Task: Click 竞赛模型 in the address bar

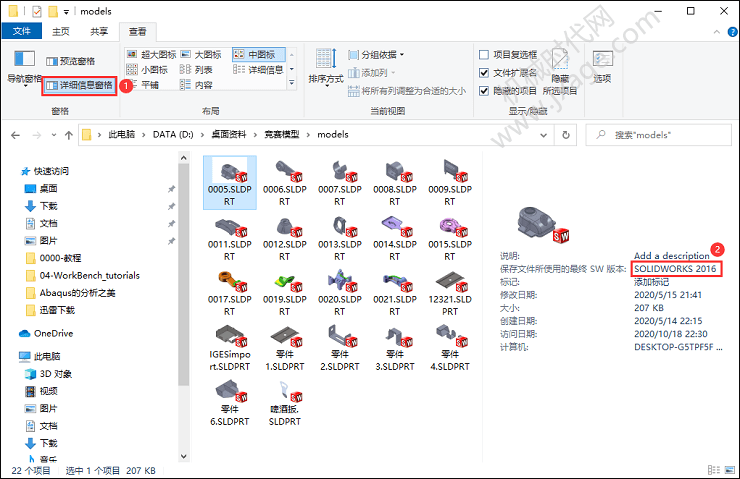Action: 282,134
